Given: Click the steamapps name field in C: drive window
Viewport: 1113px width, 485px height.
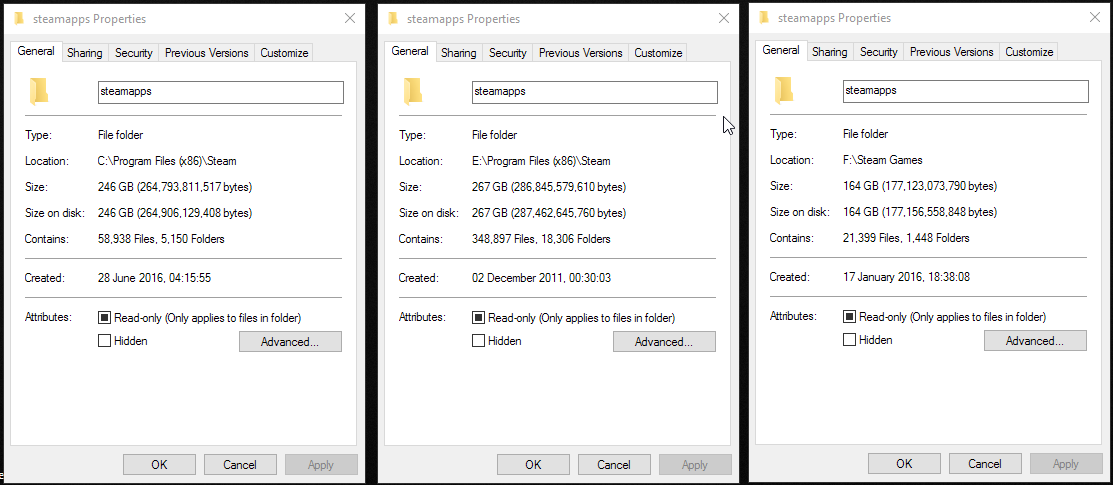Looking at the screenshot, I should (221, 92).
